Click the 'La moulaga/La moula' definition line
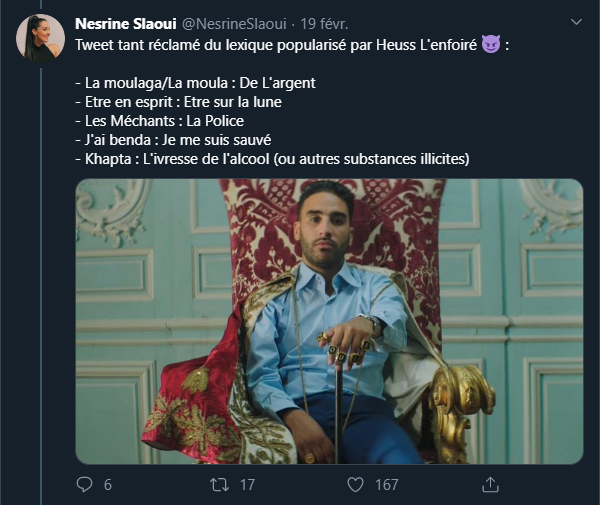This screenshot has width=600, height=505. pos(195,83)
